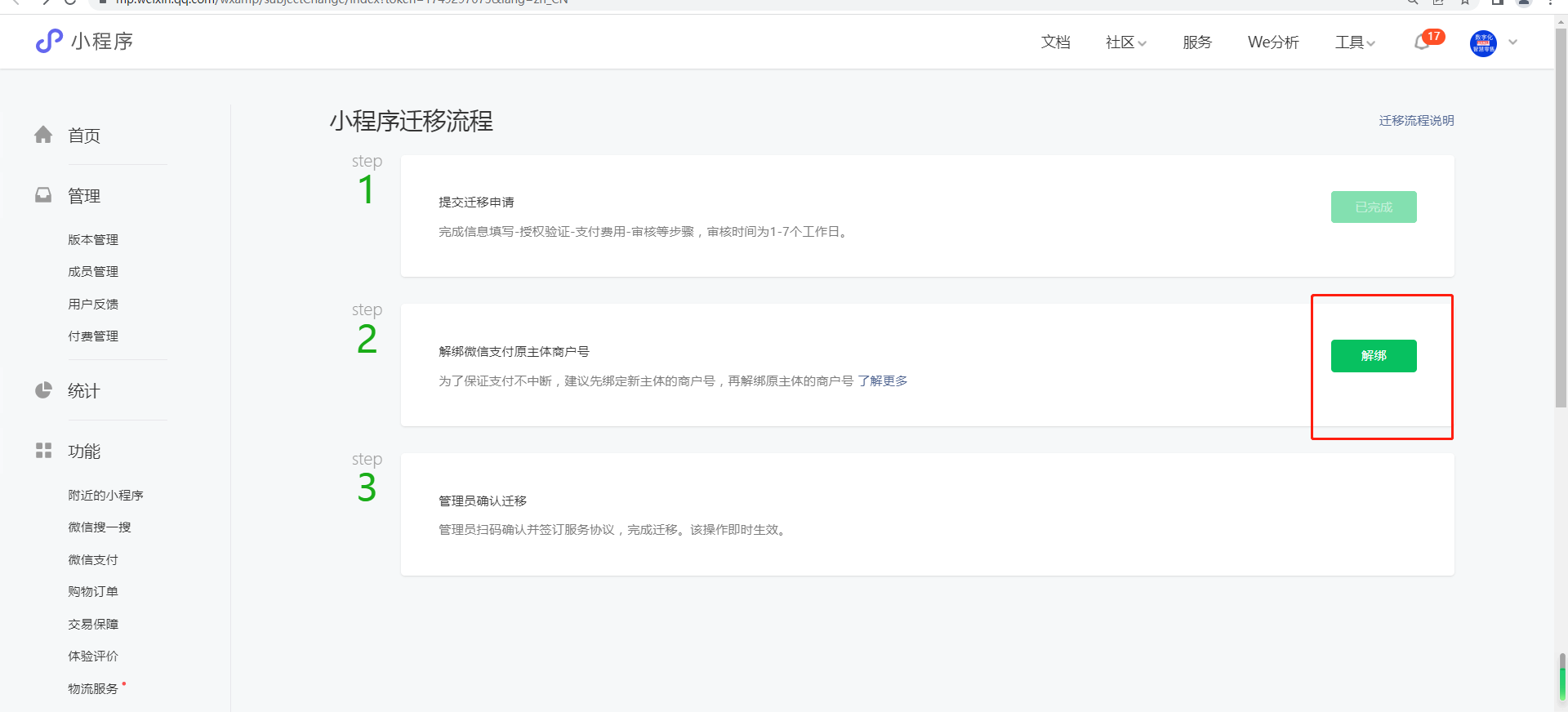Click the inbox icon beside 管理
The height and width of the screenshot is (712, 1568).
click(x=43, y=195)
